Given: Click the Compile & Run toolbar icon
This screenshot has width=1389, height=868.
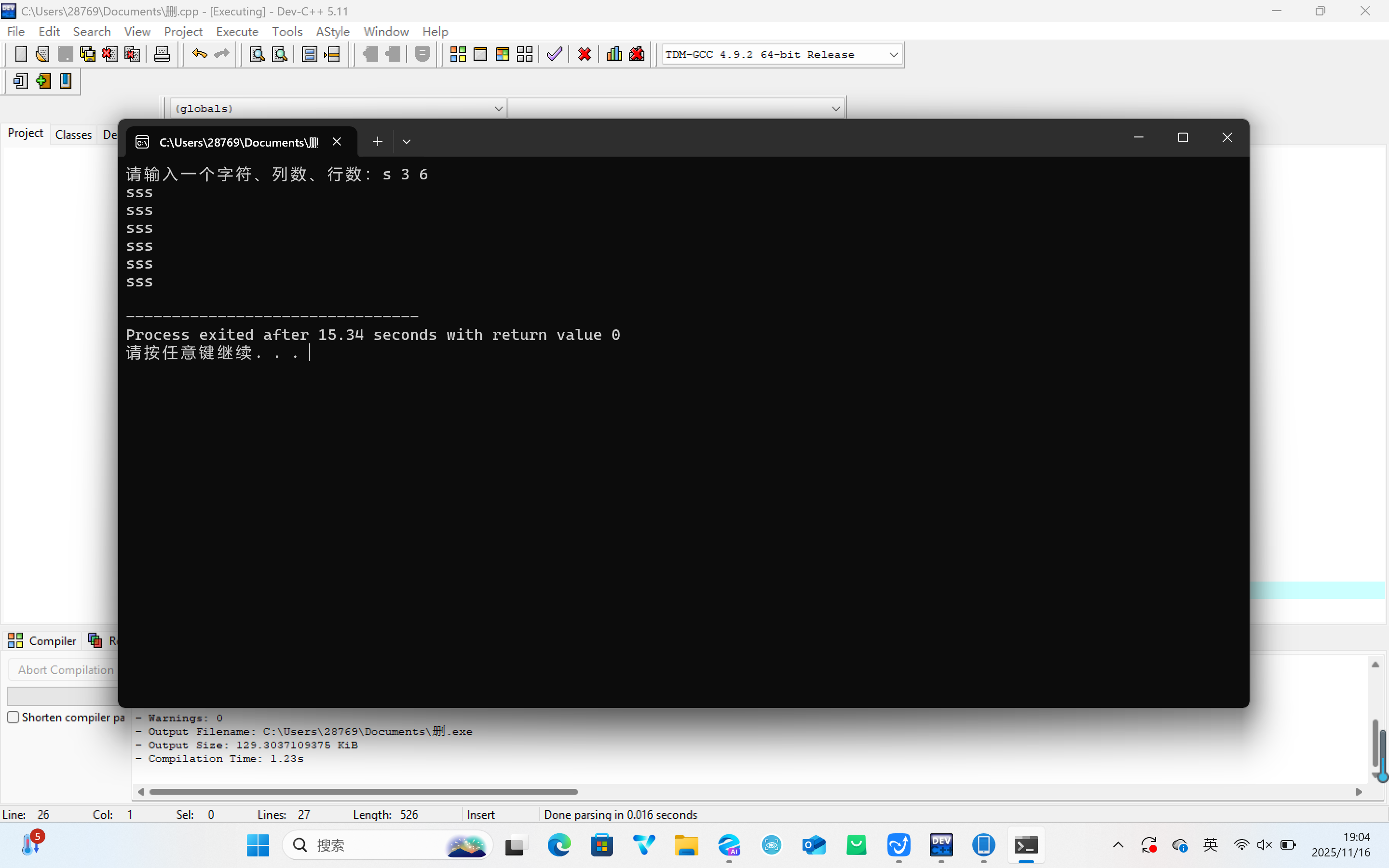Looking at the screenshot, I should pyautogui.click(x=502, y=54).
